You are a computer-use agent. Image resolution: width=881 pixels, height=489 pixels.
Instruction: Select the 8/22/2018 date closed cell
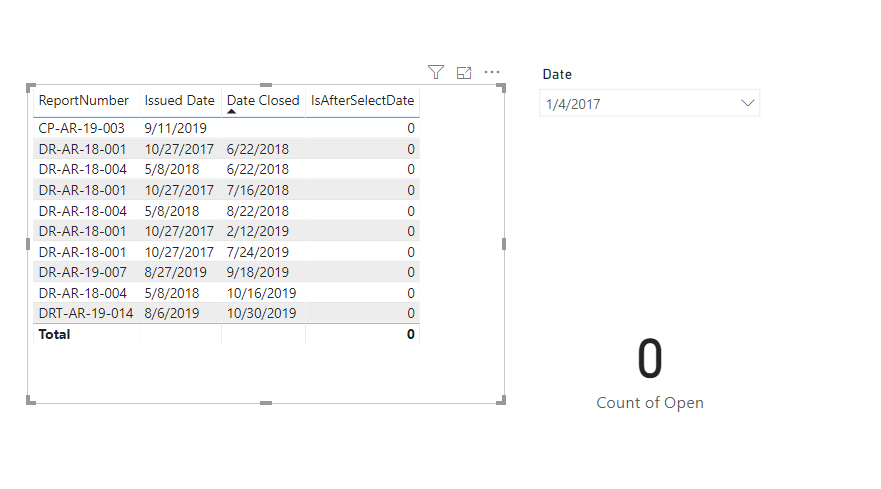click(x=257, y=211)
